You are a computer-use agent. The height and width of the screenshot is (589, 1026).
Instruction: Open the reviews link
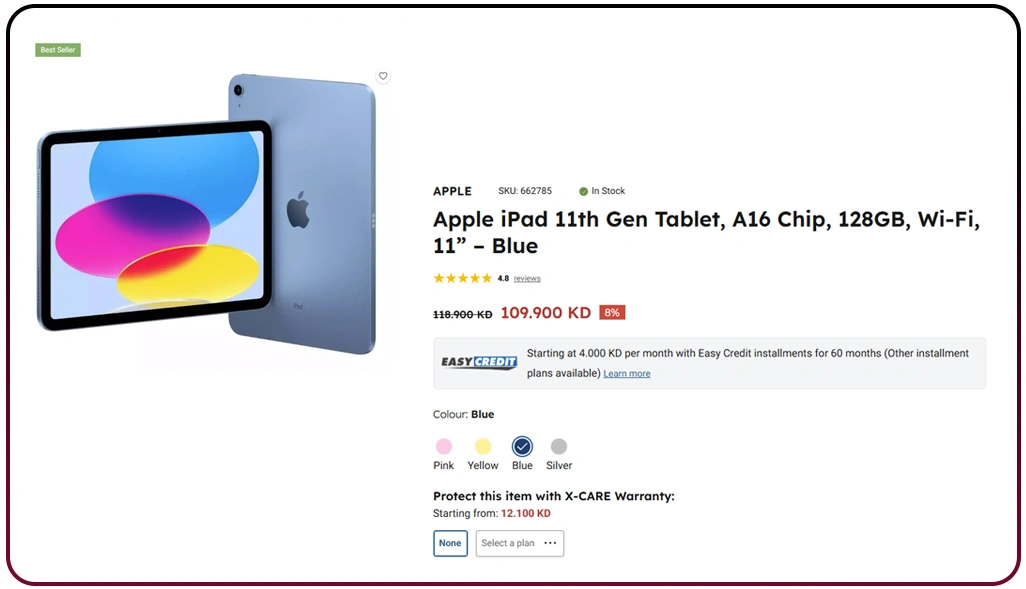click(x=527, y=279)
